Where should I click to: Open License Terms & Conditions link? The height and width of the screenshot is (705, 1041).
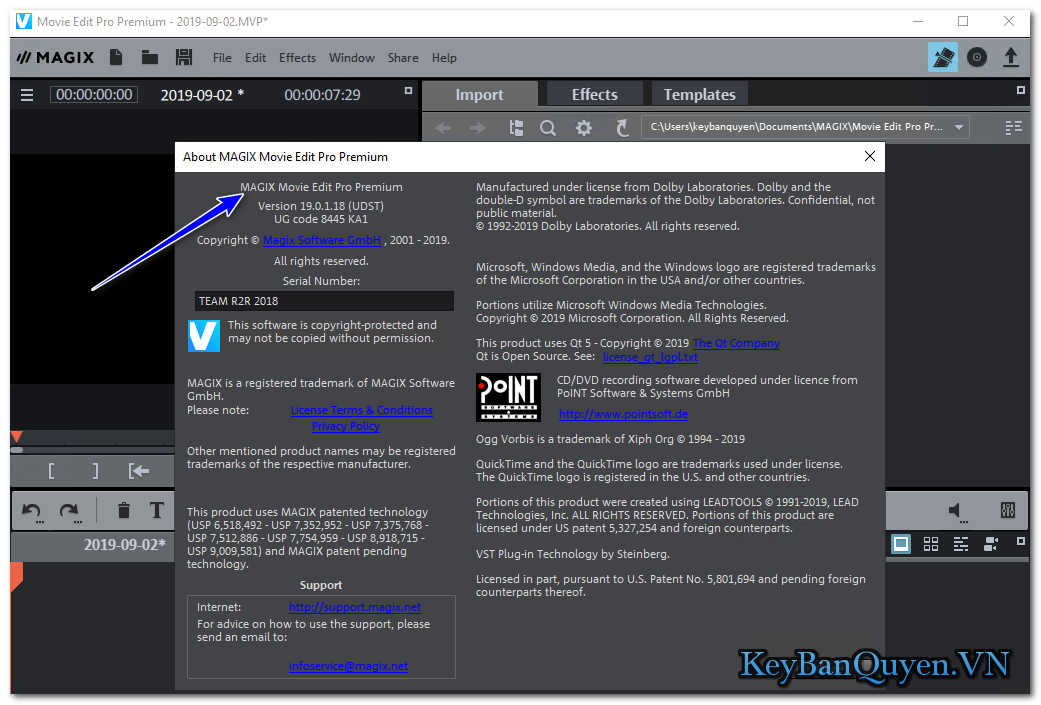(x=362, y=410)
